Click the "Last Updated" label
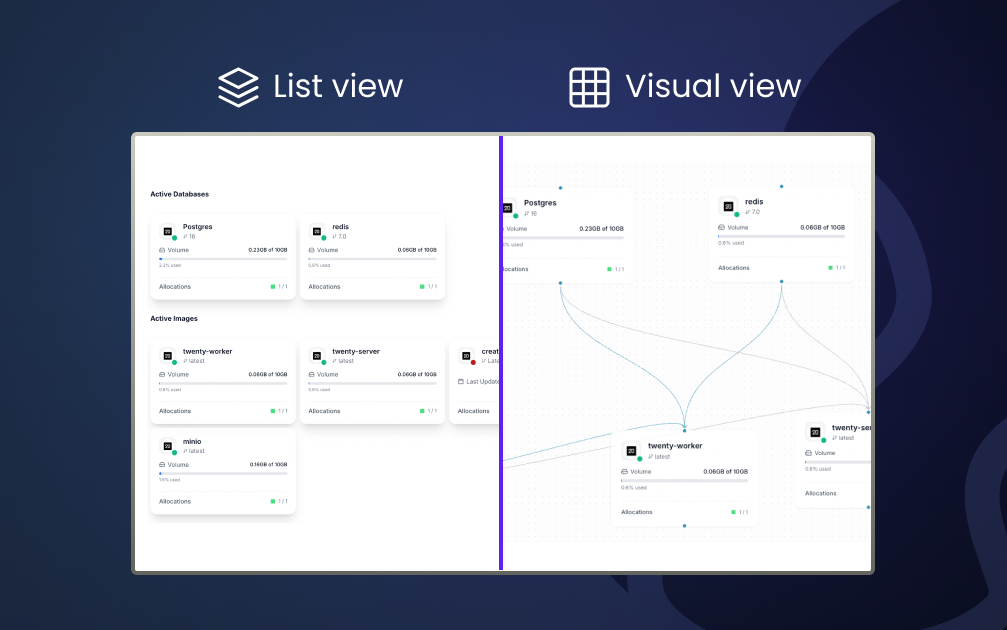 [483, 381]
